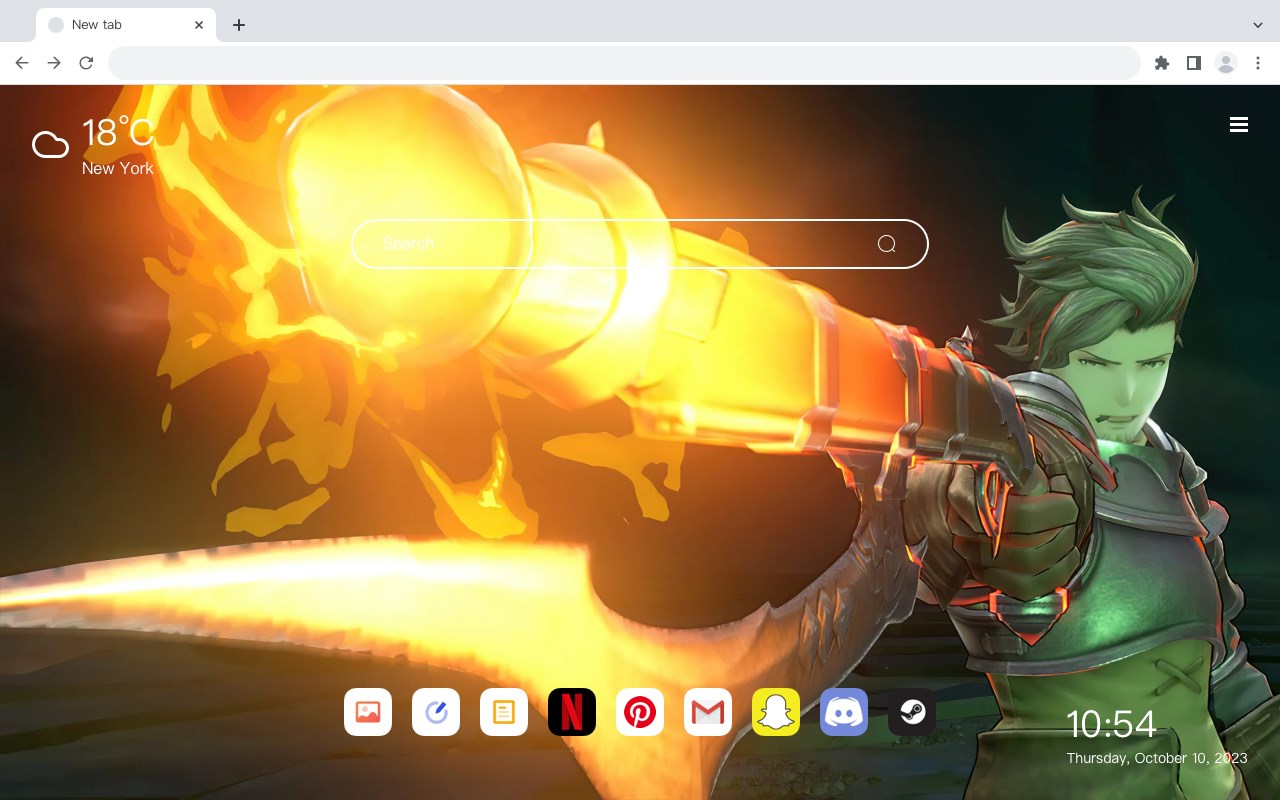Image resolution: width=1280 pixels, height=800 pixels.
Task: Open the Steam shortcut
Action: tap(912, 712)
